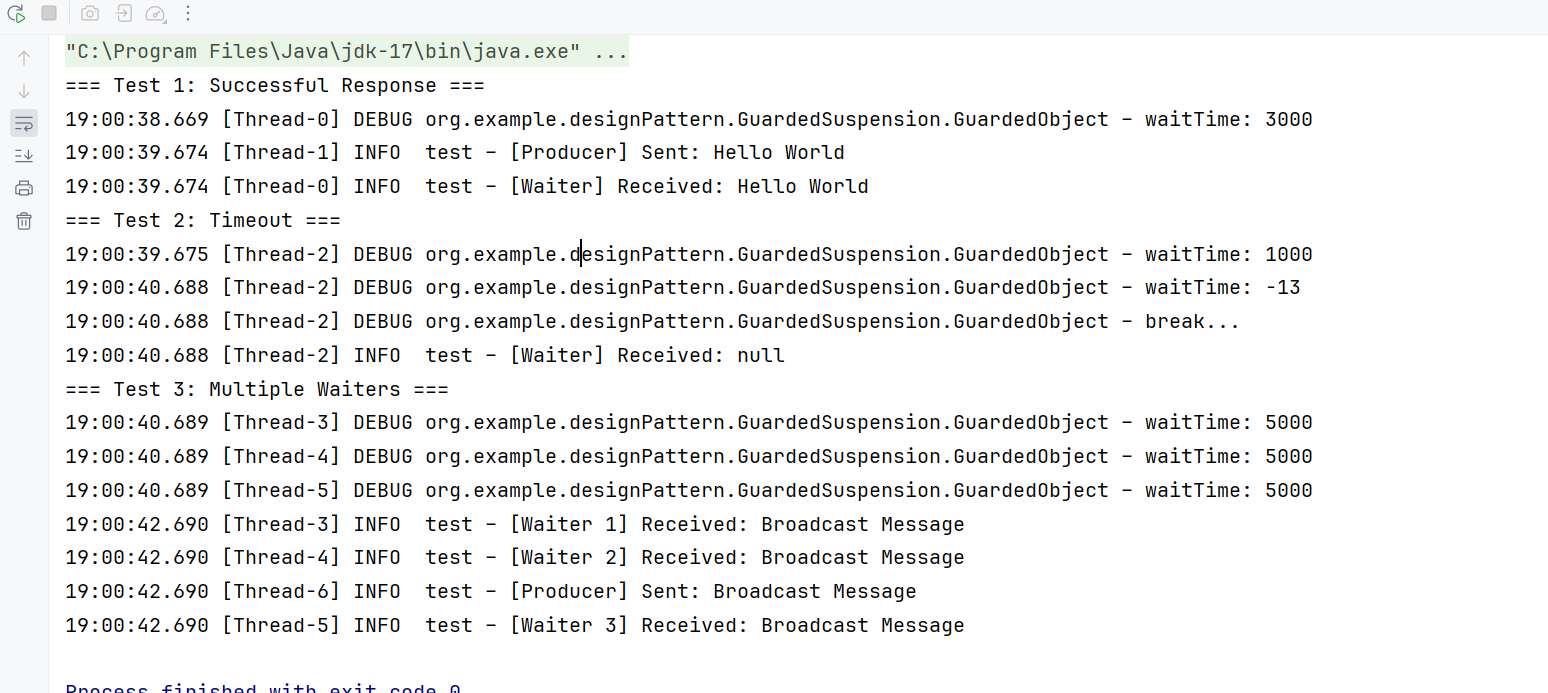The width and height of the screenshot is (1548, 693).
Task: Click the Stop process square icon
Action: [x=49, y=13]
